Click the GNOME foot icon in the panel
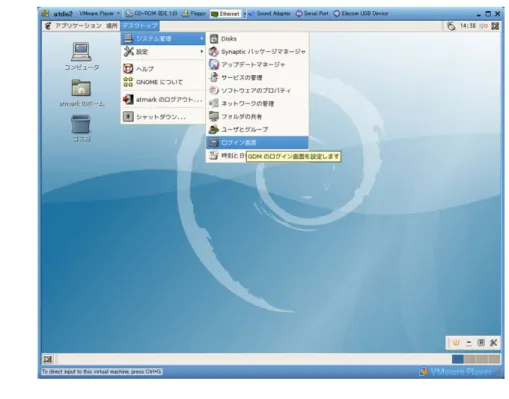 48,26
